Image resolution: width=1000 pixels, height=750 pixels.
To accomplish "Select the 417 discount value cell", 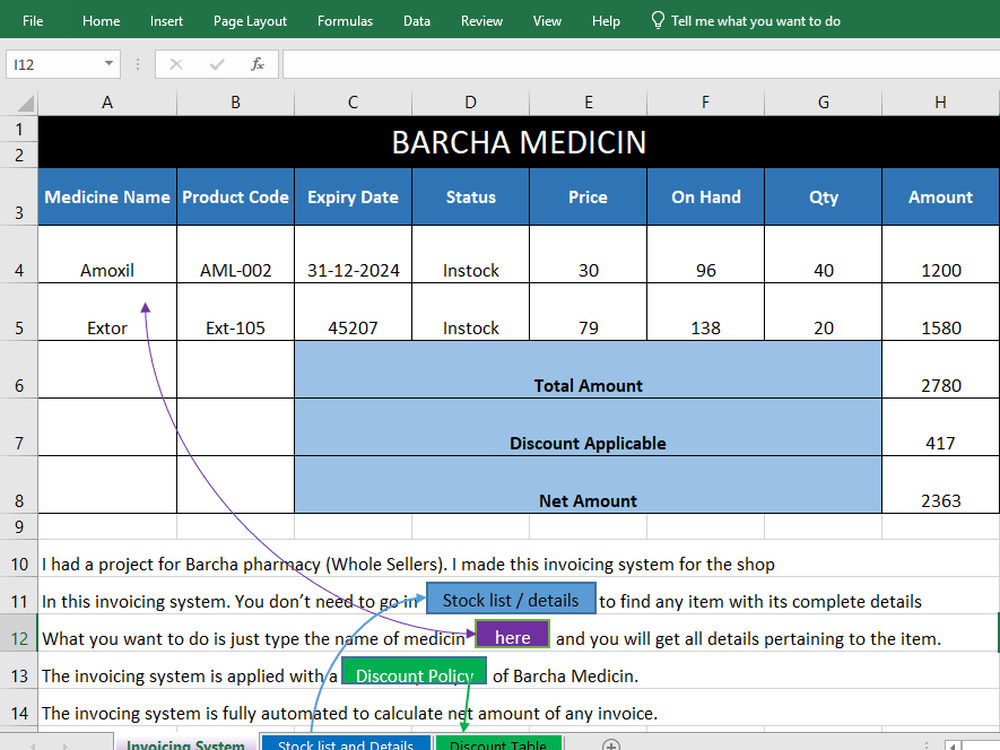I will [941, 427].
